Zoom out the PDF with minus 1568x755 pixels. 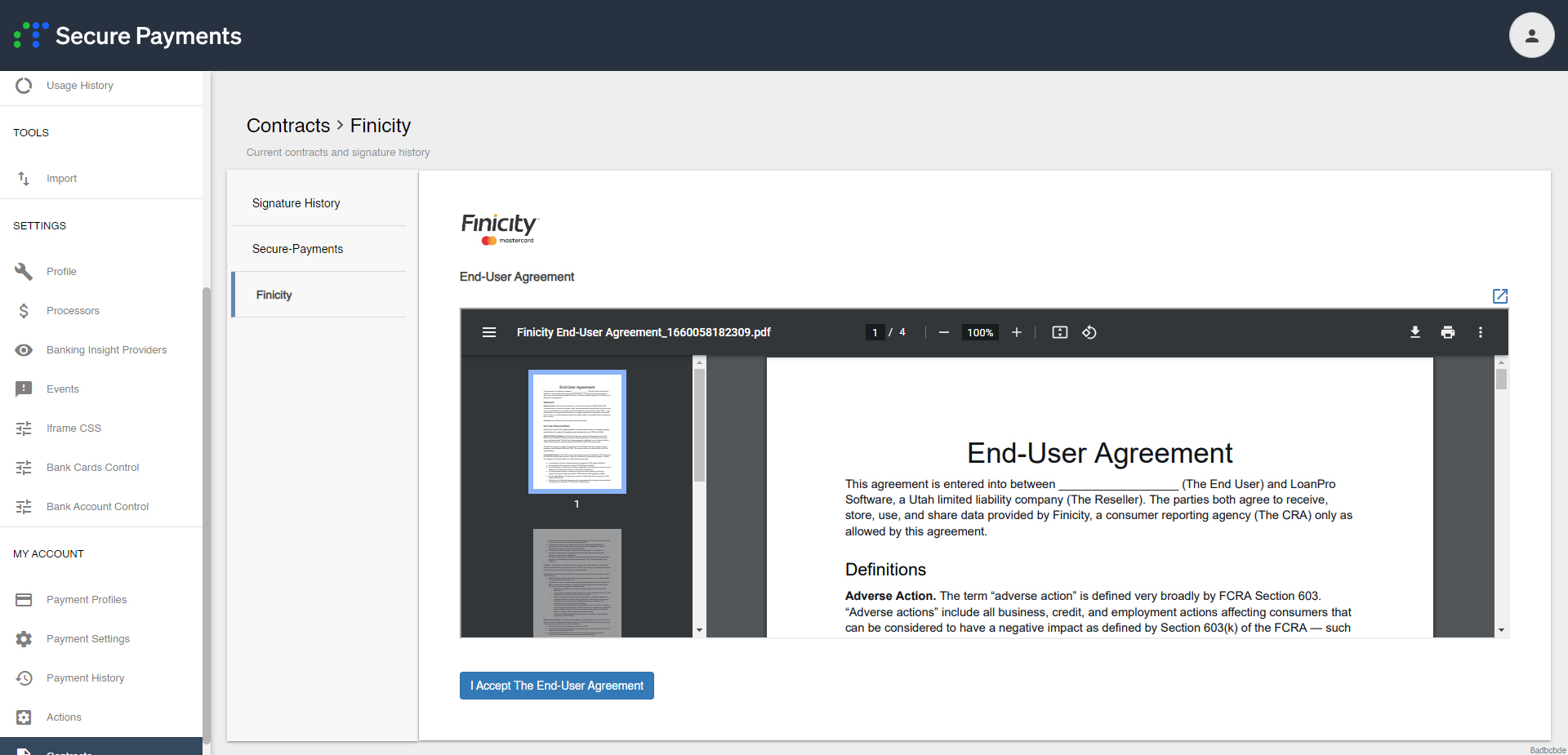tap(944, 332)
